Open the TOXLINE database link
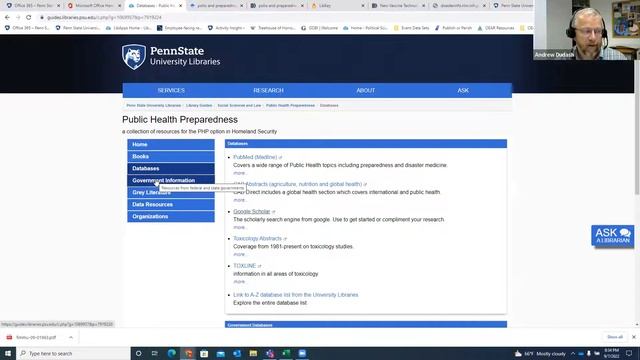Image resolution: width=640 pixels, height=360 pixels. [244, 266]
